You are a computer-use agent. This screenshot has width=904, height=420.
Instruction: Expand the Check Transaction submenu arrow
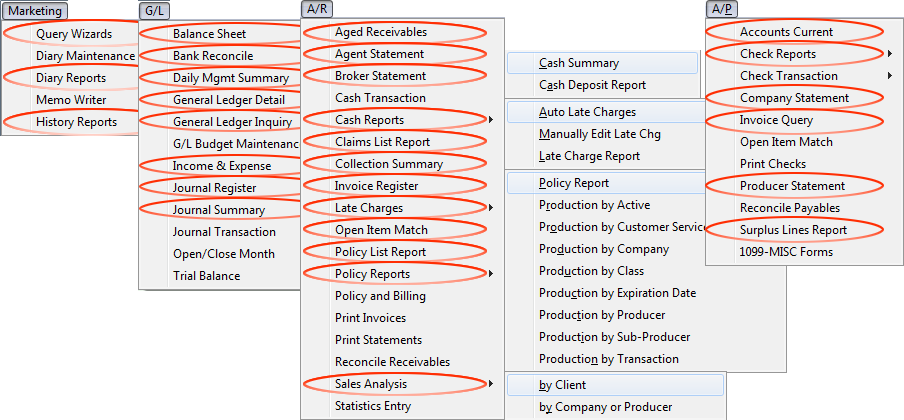click(x=890, y=76)
